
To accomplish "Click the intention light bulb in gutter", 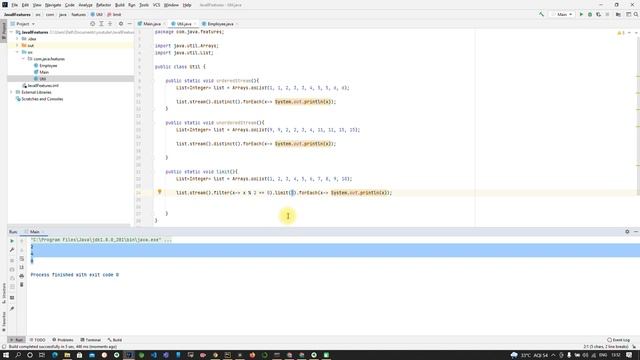I will (x=160, y=192).
